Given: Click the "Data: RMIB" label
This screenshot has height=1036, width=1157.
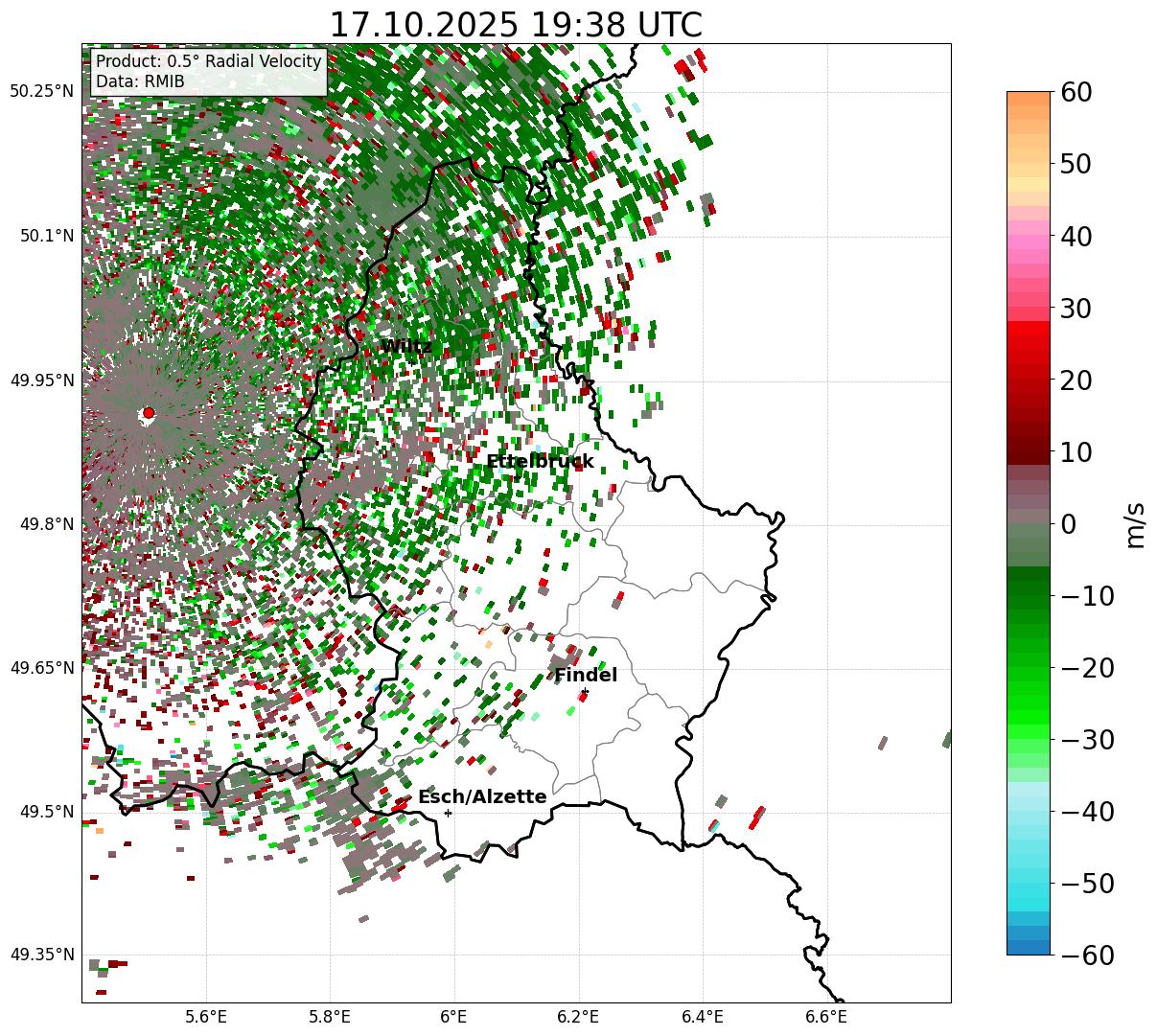Looking at the screenshot, I should click(140, 81).
